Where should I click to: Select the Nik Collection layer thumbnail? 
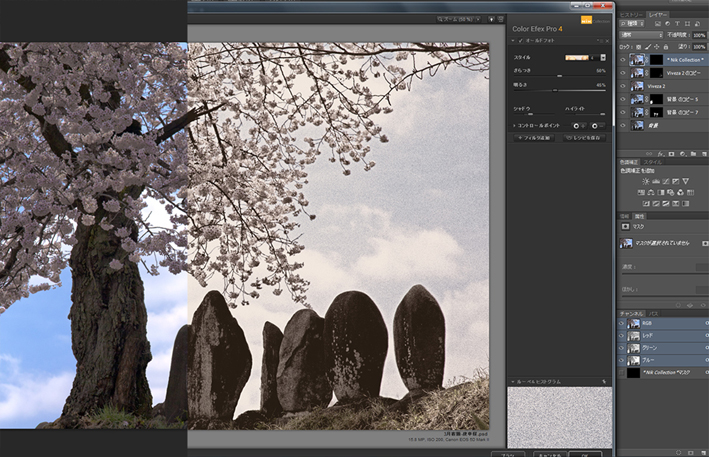(638, 59)
